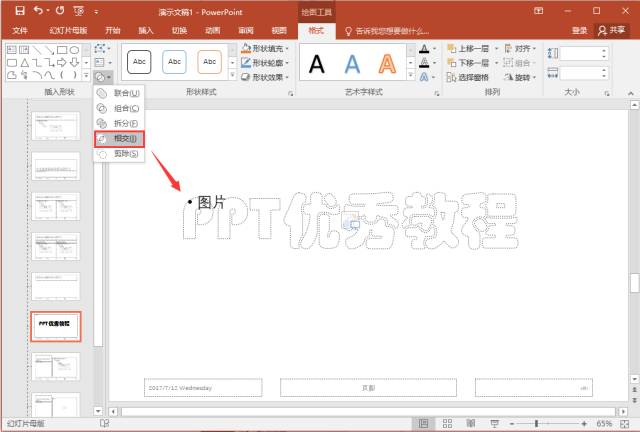Image resolution: width=640 pixels, height=432 pixels.
Task: Choose 拆分(F) from Merge Shapes menu
Action: click(x=119, y=123)
